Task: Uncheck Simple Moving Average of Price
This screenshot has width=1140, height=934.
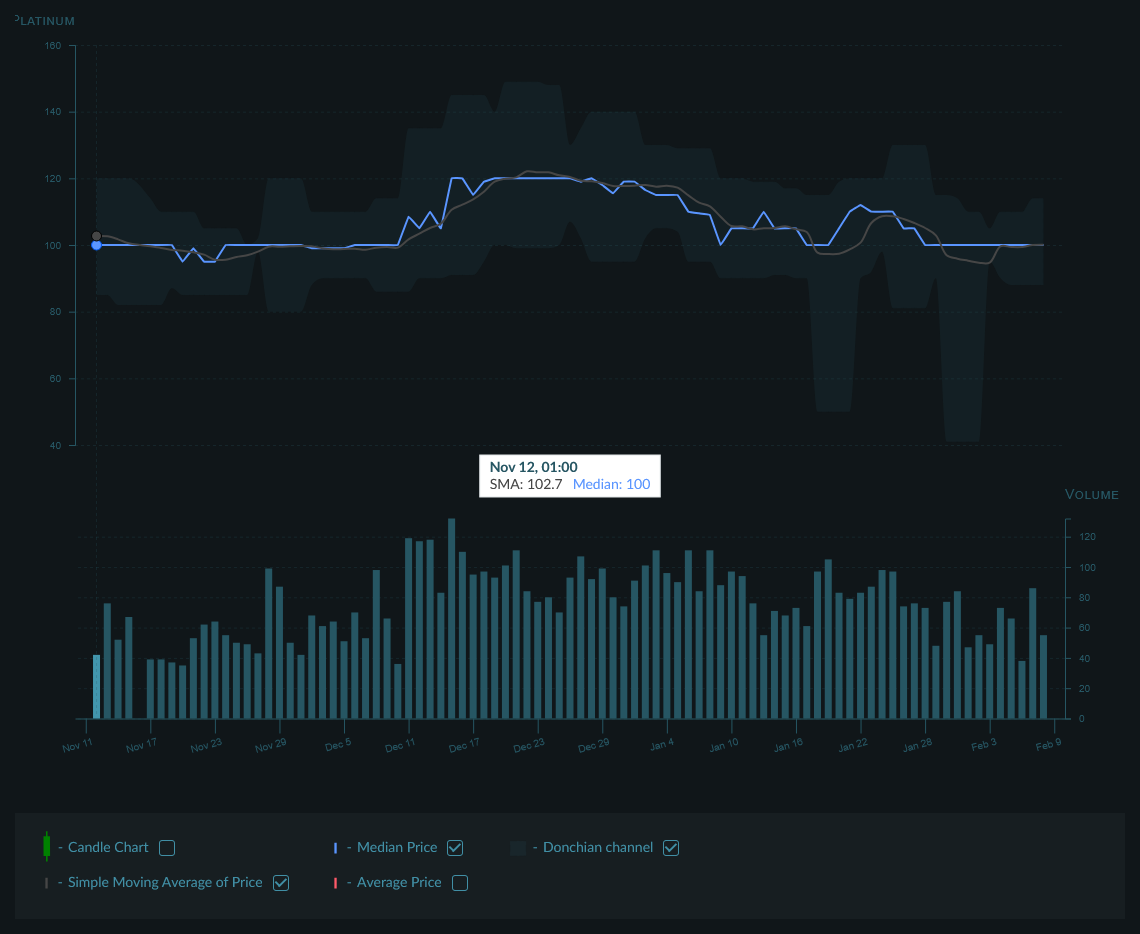Action: [x=281, y=882]
